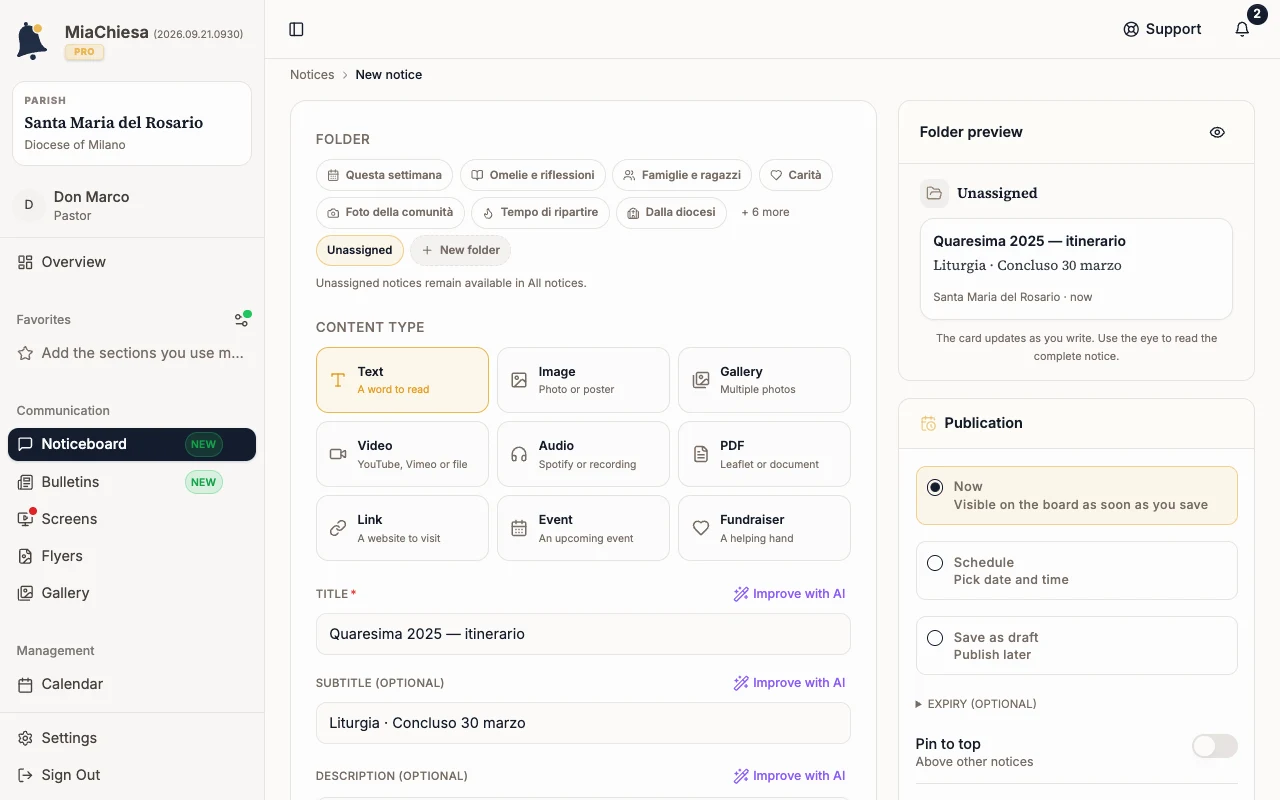The image size is (1280, 800).
Task: Open Settings in the sidebar
Action: [132, 738]
